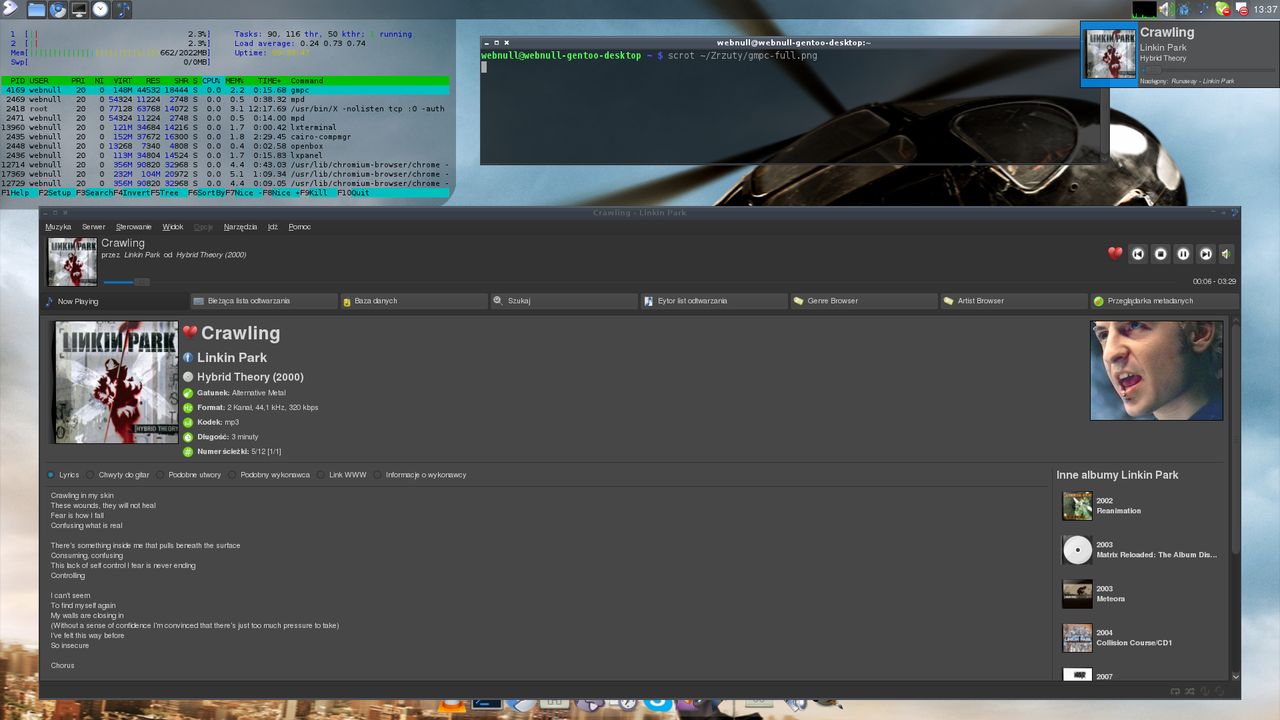Image resolution: width=1280 pixels, height=720 pixels.
Task: Open the Muzyka menu
Action: [x=58, y=227]
